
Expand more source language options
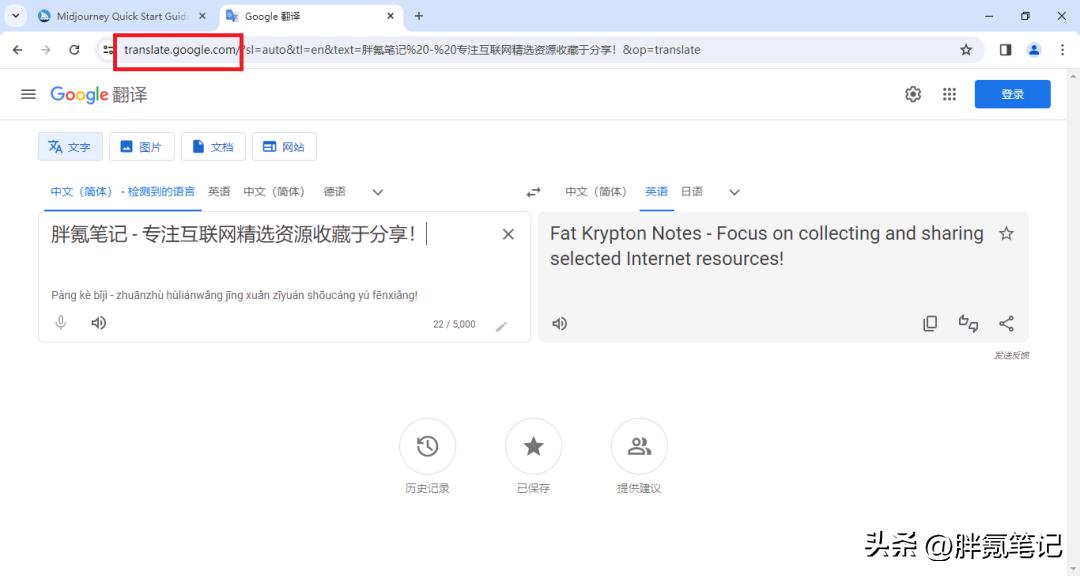(x=378, y=191)
